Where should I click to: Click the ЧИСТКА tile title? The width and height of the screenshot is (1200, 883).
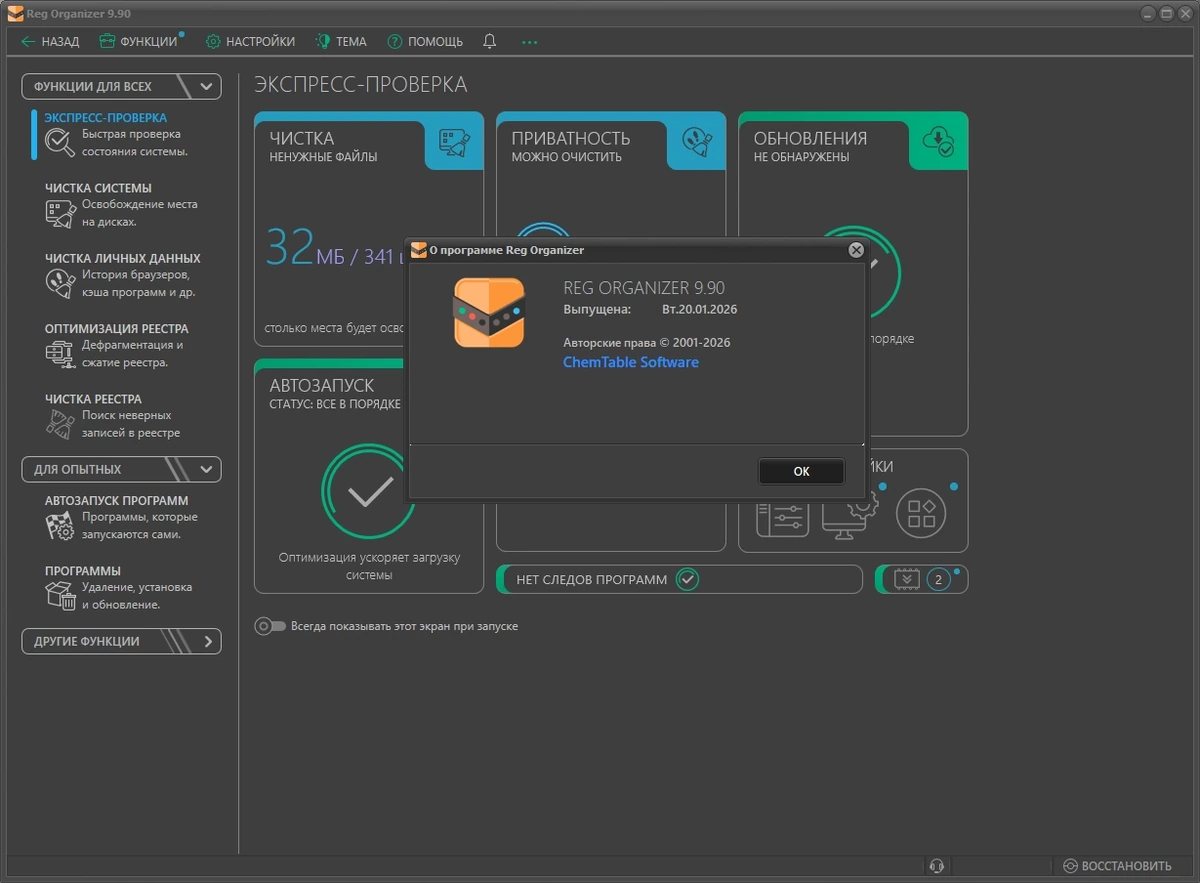(302, 138)
